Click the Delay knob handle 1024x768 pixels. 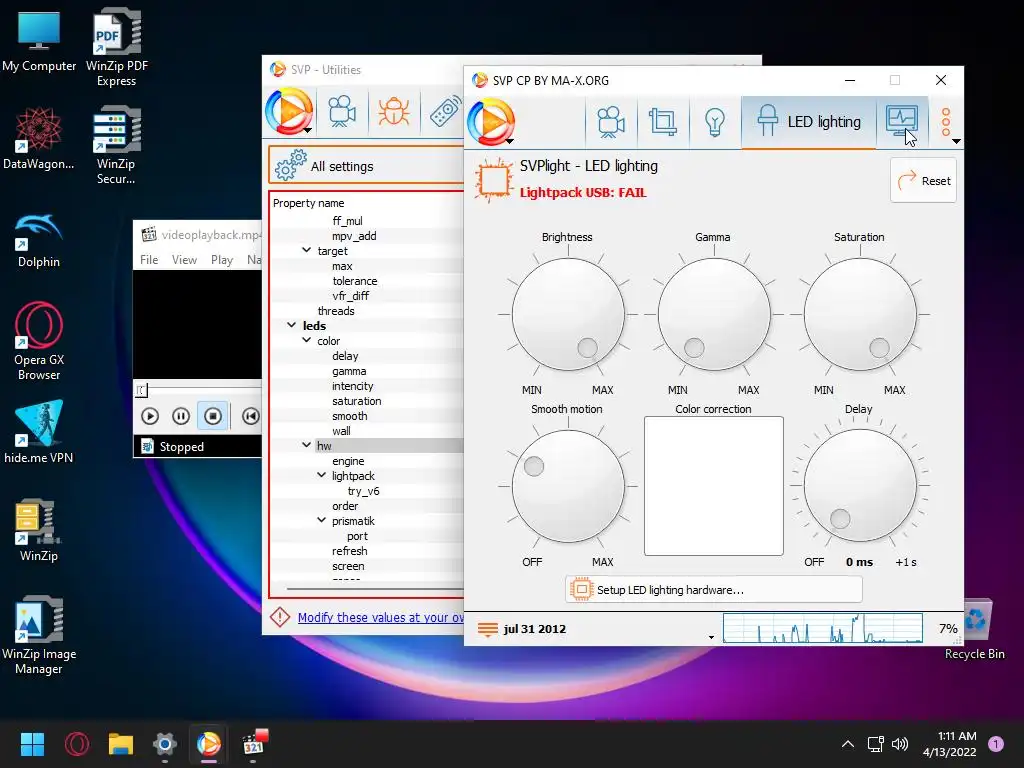coord(840,519)
